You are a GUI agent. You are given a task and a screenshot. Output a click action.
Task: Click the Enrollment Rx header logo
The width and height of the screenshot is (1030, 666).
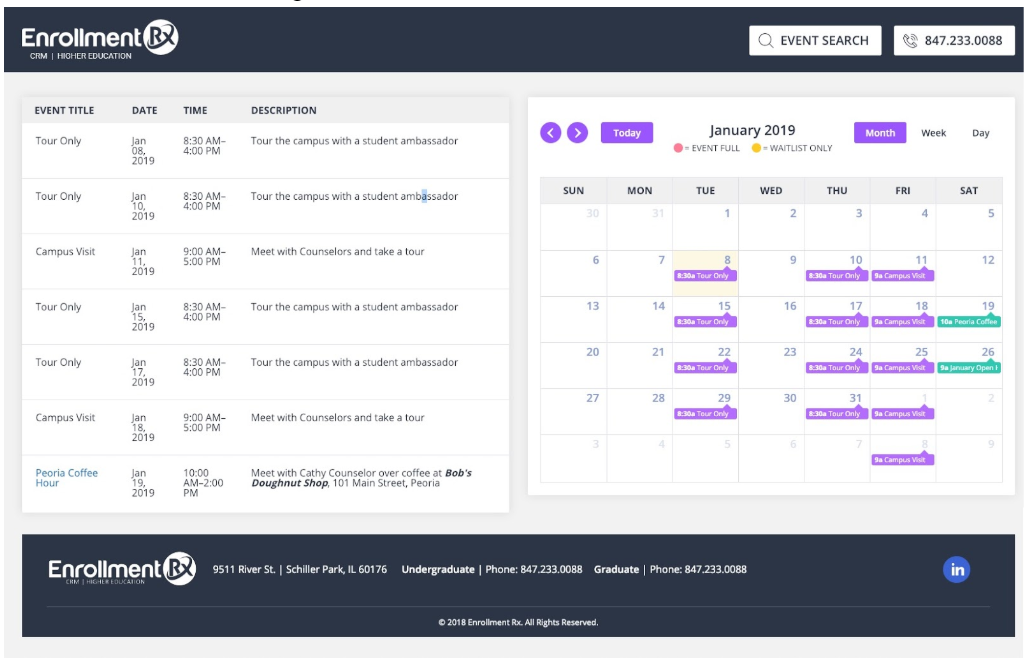(x=100, y=40)
